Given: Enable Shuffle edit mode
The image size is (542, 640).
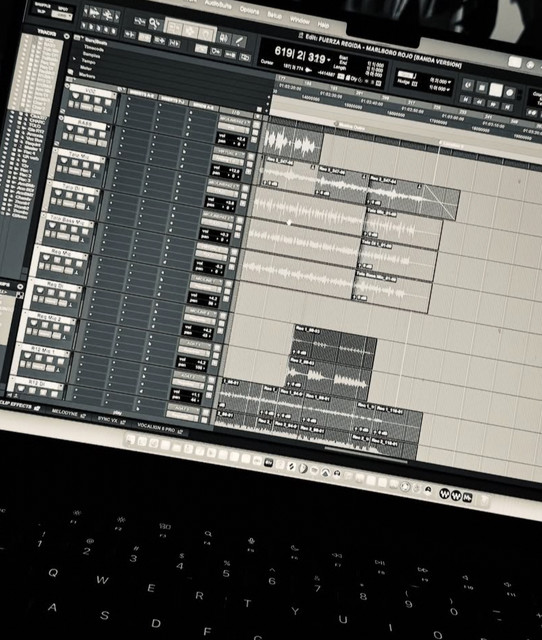Looking at the screenshot, I should pyautogui.click(x=42, y=5).
